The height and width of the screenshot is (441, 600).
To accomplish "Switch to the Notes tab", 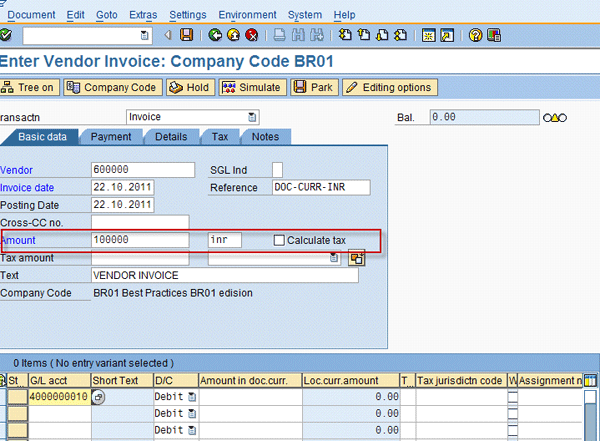I will pyautogui.click(x=265, y=137).
